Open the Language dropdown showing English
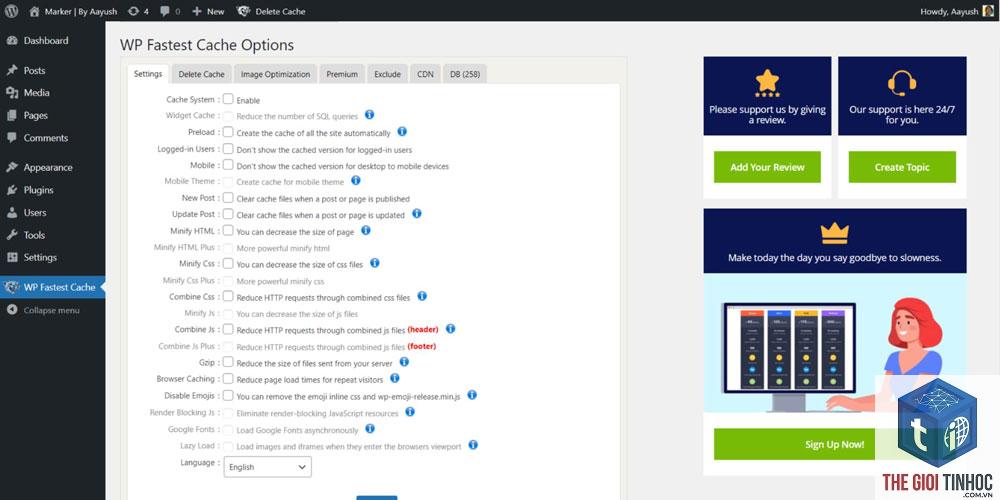Image resolution: width=1000 pixels, height=500 pixels. coord(267,467)
